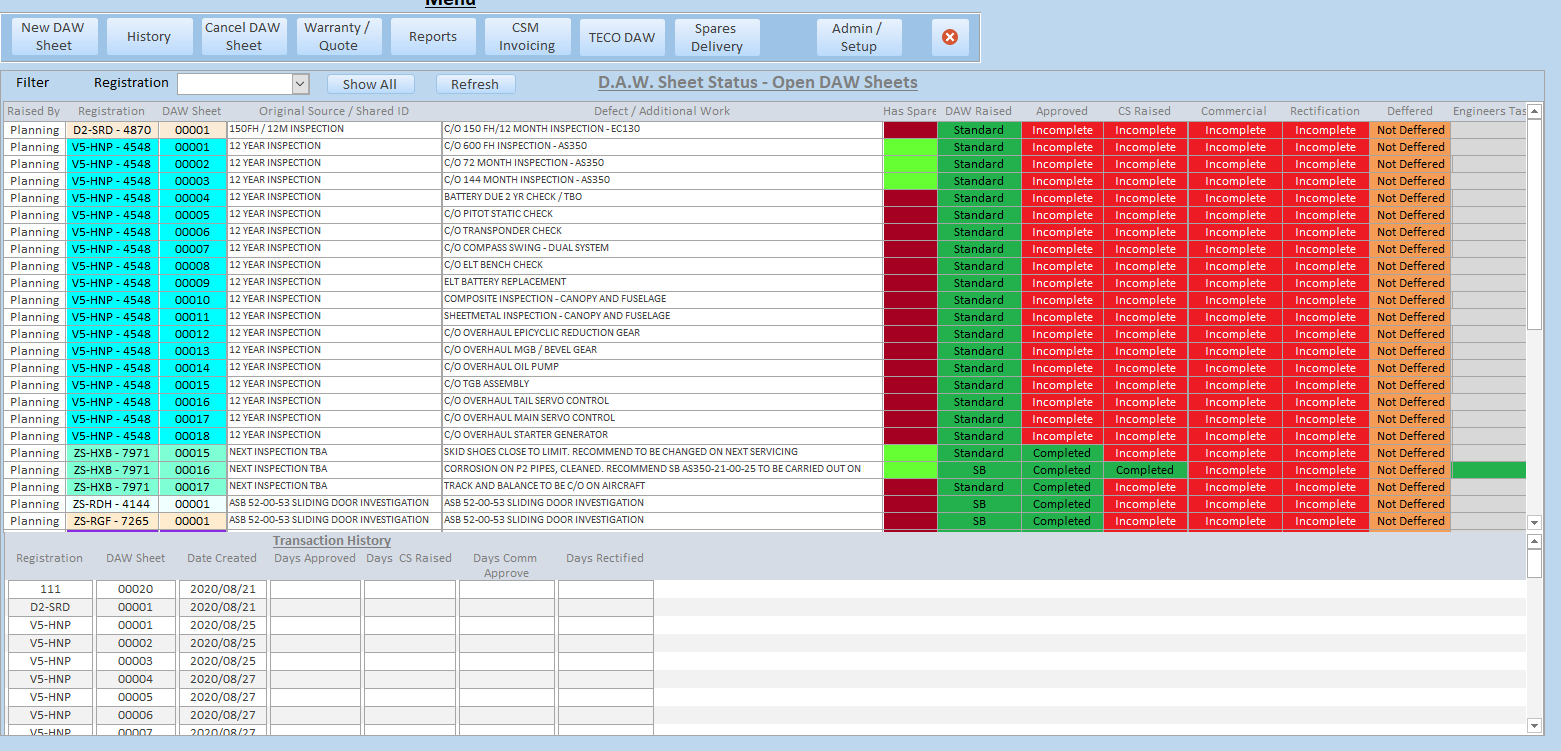Click scroll down arrow of Transaction History
The image size is (1561, 751).
click(x=1535, y=725)
